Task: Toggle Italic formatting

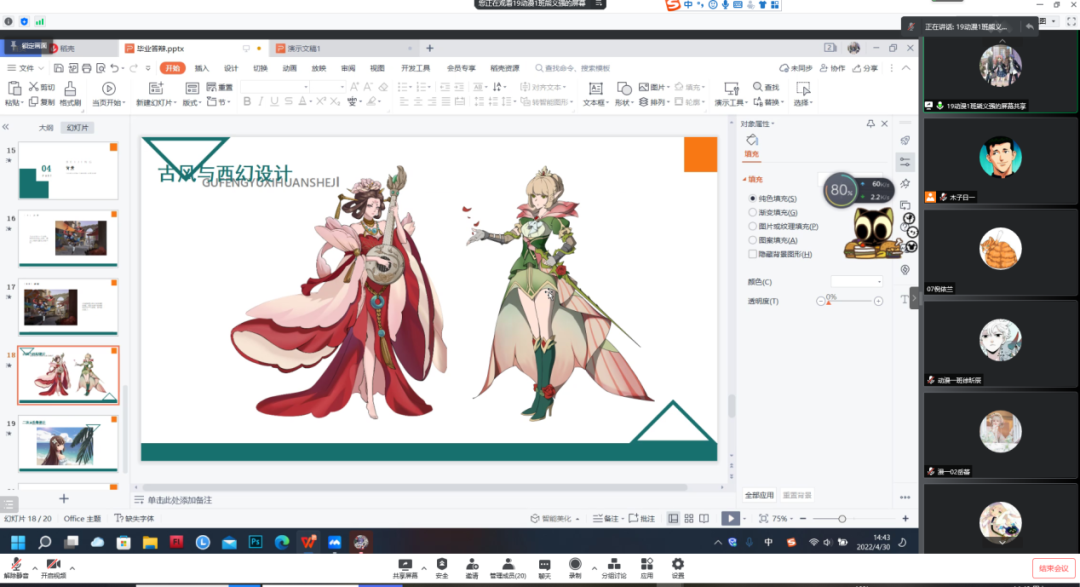Action: (x=260, y=102)
